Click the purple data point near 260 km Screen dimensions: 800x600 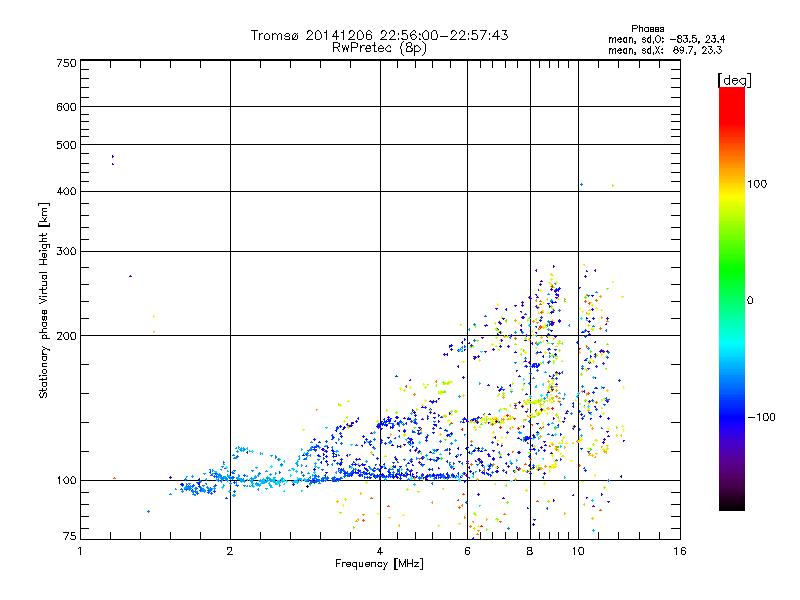pos(131,276)
